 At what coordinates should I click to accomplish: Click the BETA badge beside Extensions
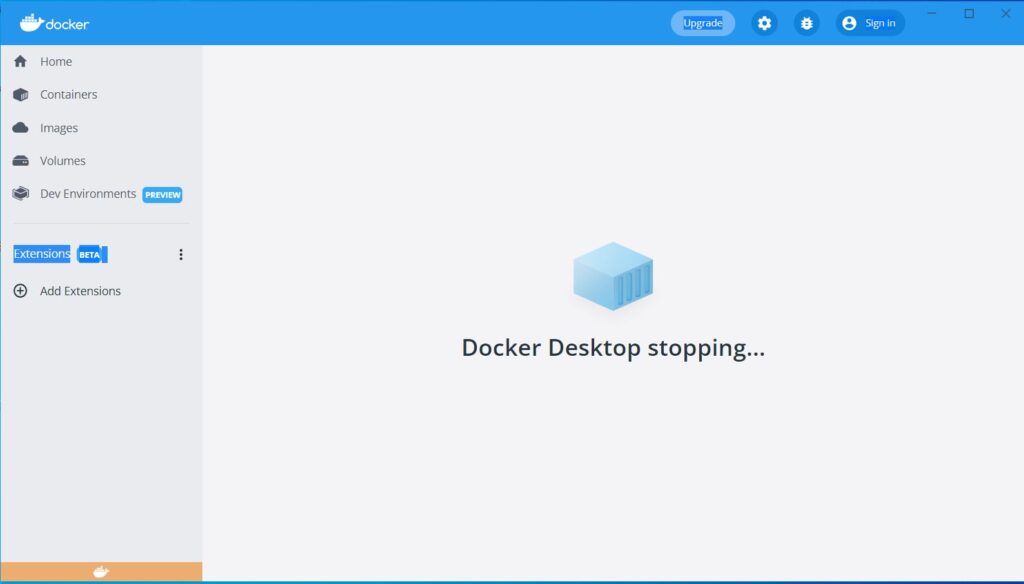pyautogui.click(x=89, y=255)
